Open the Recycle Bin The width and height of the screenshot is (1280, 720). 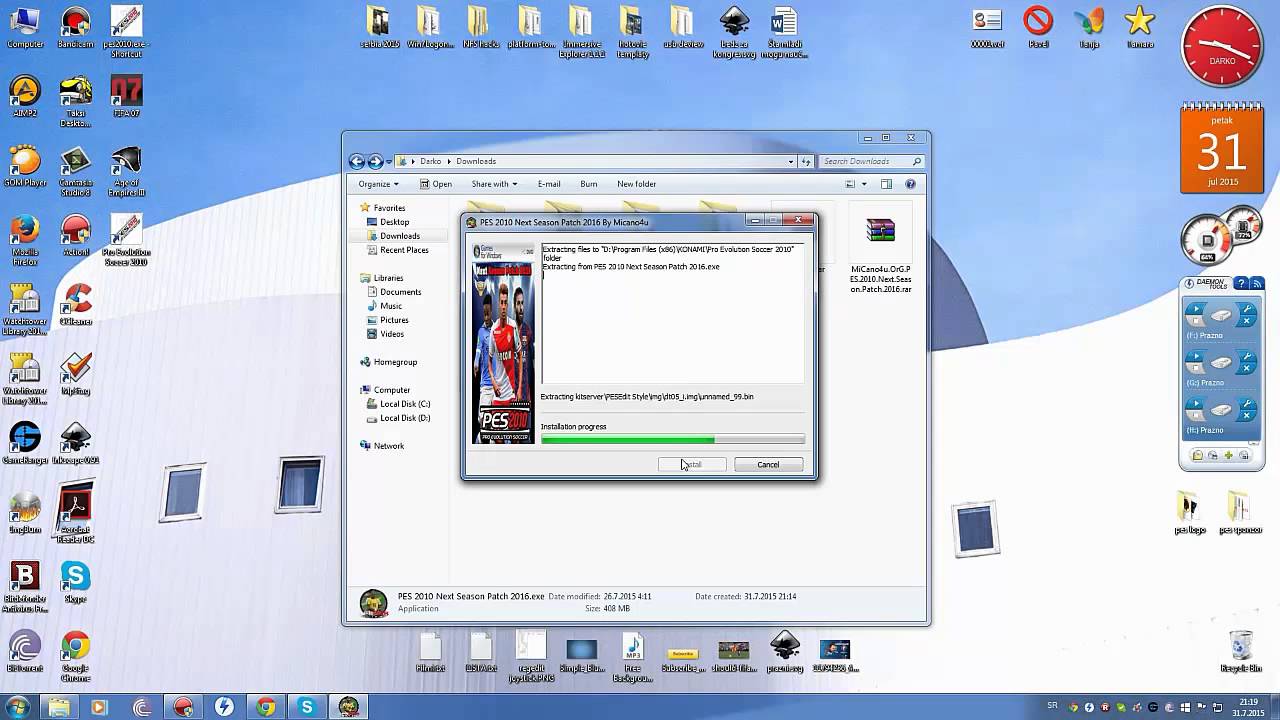coord(1240,651)
